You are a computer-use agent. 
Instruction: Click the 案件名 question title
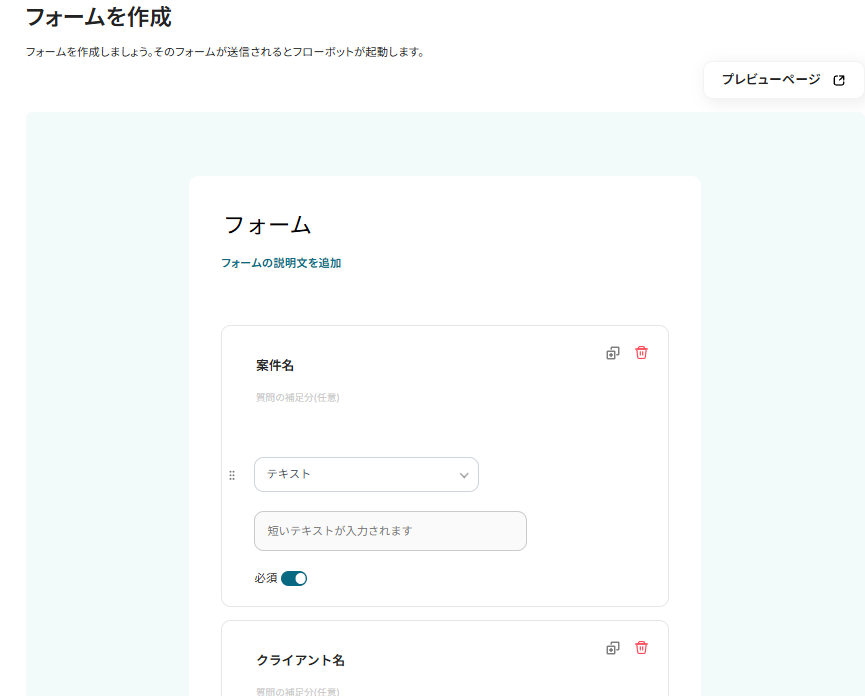click(275, 366)
